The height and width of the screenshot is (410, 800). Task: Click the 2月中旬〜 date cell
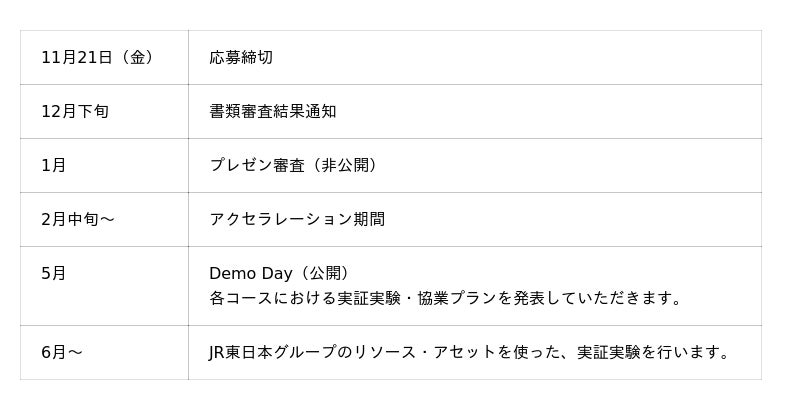pos(78,219)
